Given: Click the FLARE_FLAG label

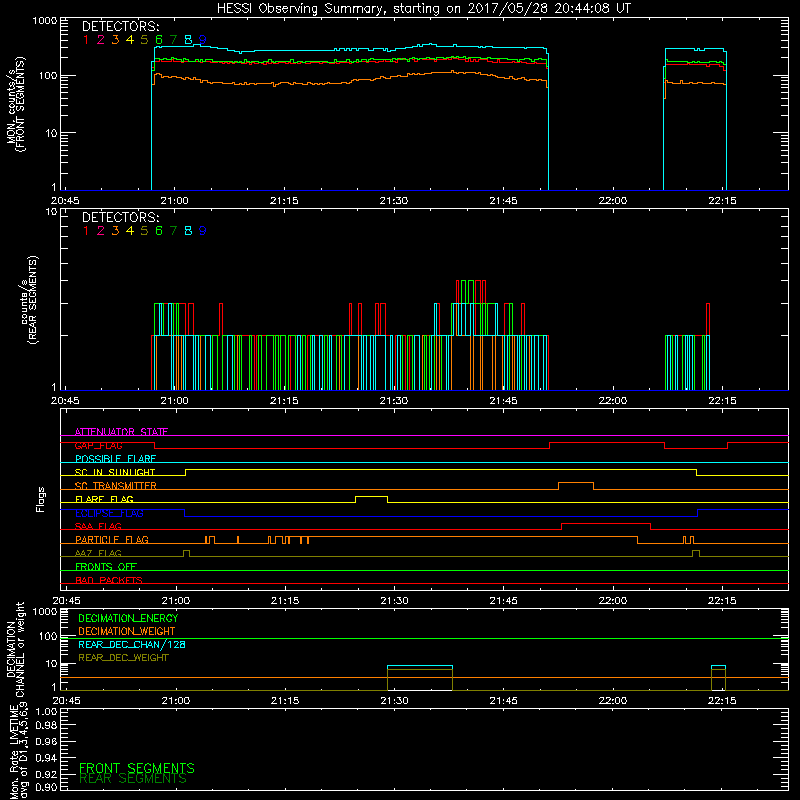Looking at the screenshot, I should point(104,499).
